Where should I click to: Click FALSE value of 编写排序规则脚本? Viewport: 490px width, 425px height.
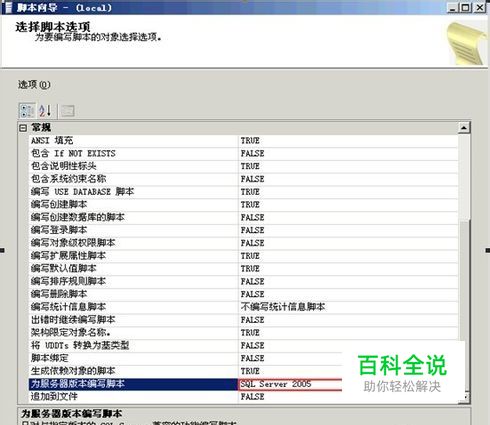[252, 281]
